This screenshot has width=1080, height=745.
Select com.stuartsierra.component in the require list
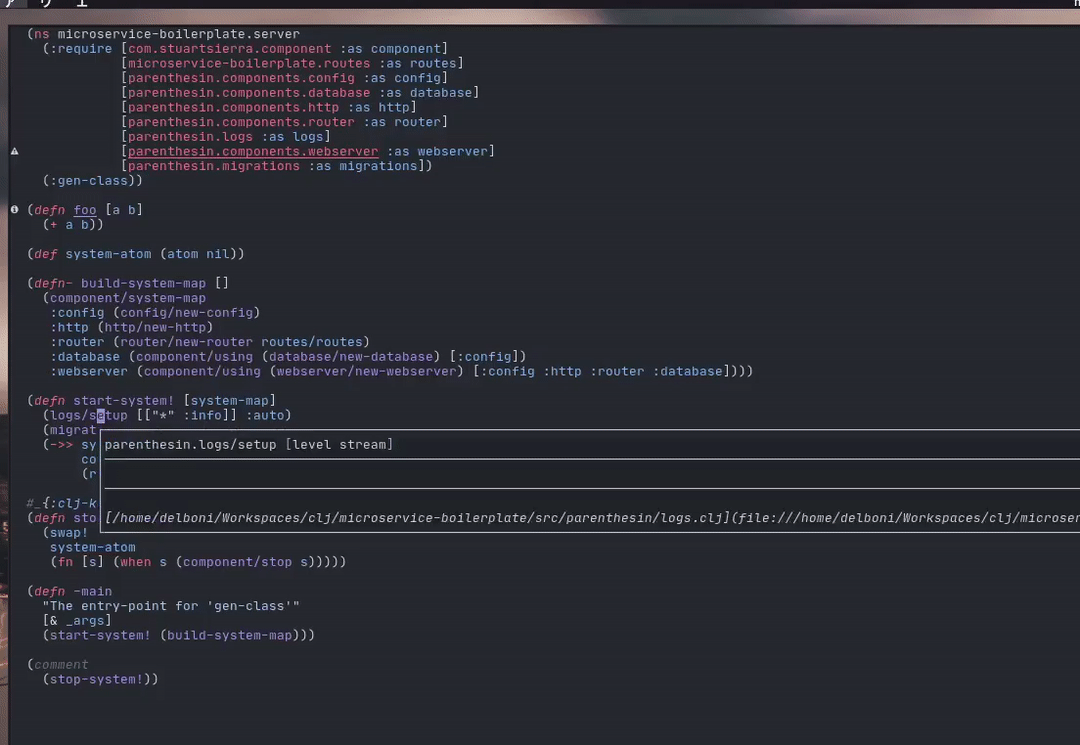pyautogui.click(x=229, y=48)
